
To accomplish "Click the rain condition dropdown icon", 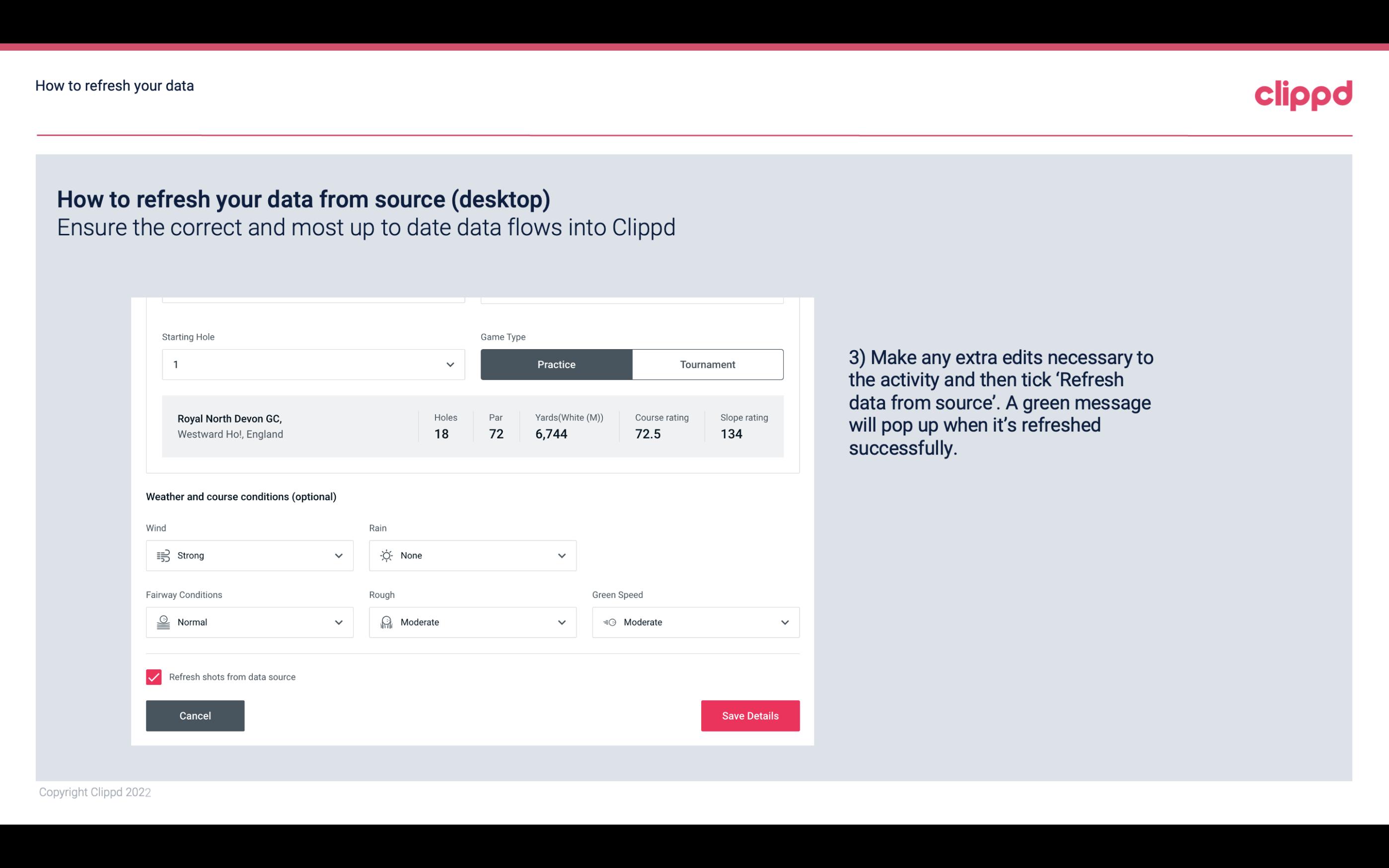I will coord(560,555).
